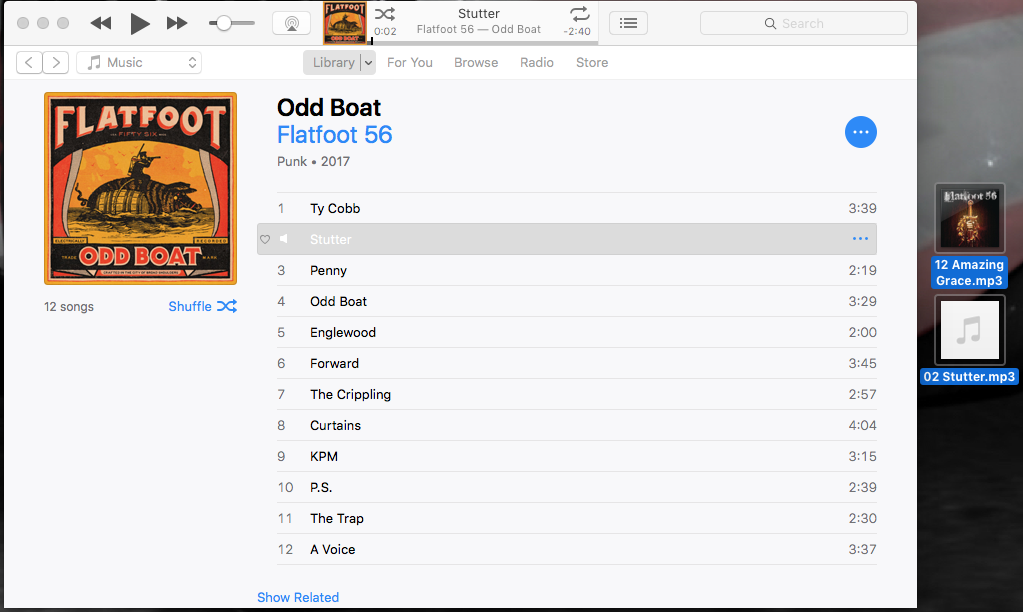Open the blue album more options button

[861, 132]
